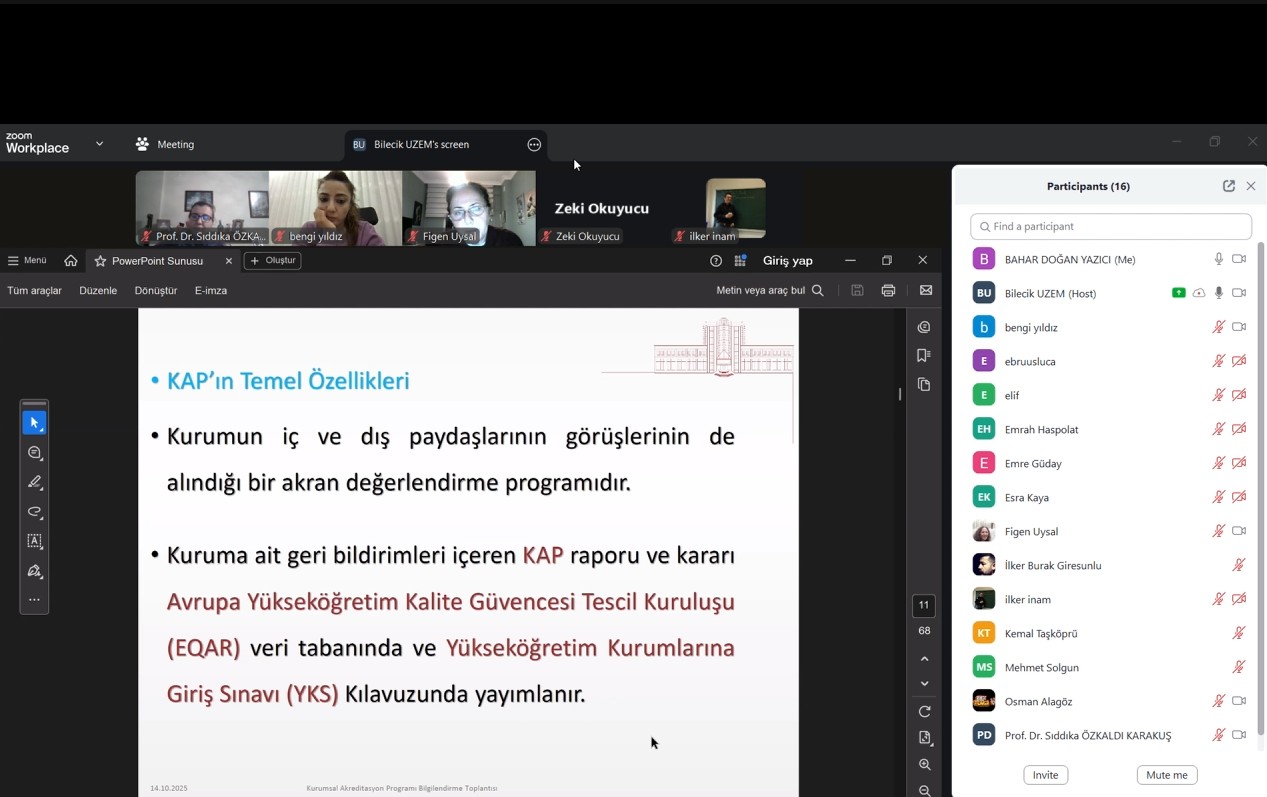This screenshot has width=1267, height=797.
Task: Click the home icon in Acrobat
Action: coord(71,261)
